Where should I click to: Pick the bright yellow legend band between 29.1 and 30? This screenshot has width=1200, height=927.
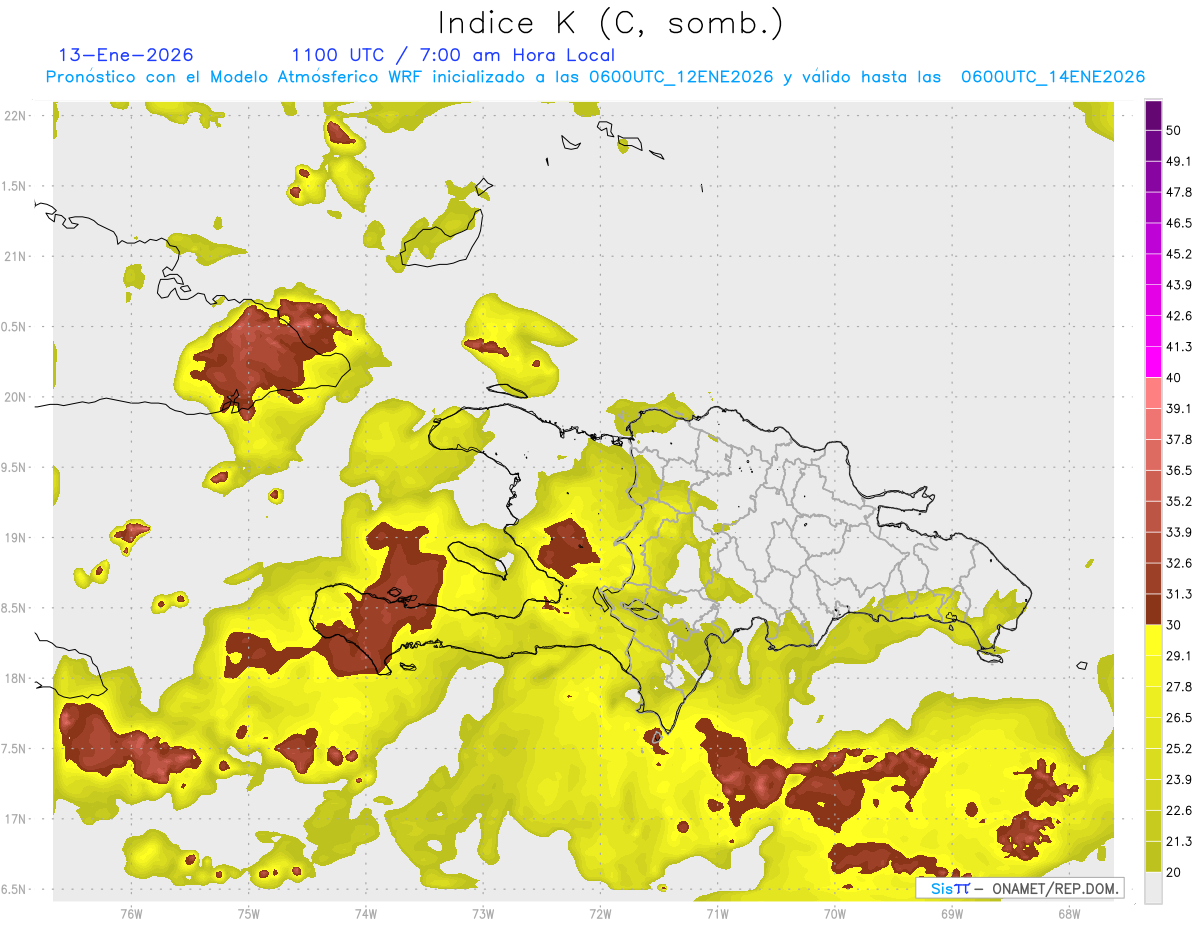point(1154,640)
